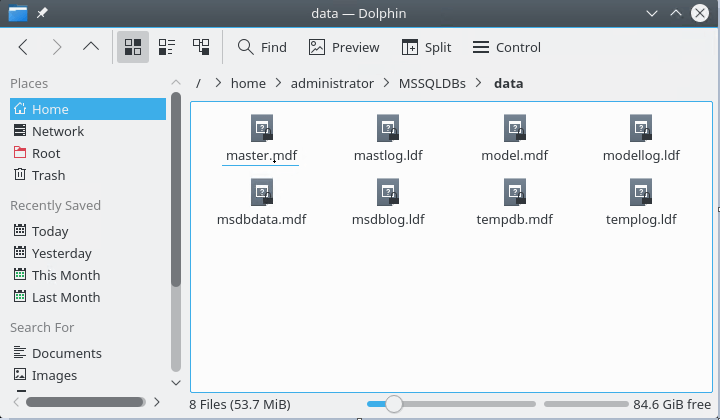Open Trash in the Places panel
The image size is (720, 420).
[48, 175]
